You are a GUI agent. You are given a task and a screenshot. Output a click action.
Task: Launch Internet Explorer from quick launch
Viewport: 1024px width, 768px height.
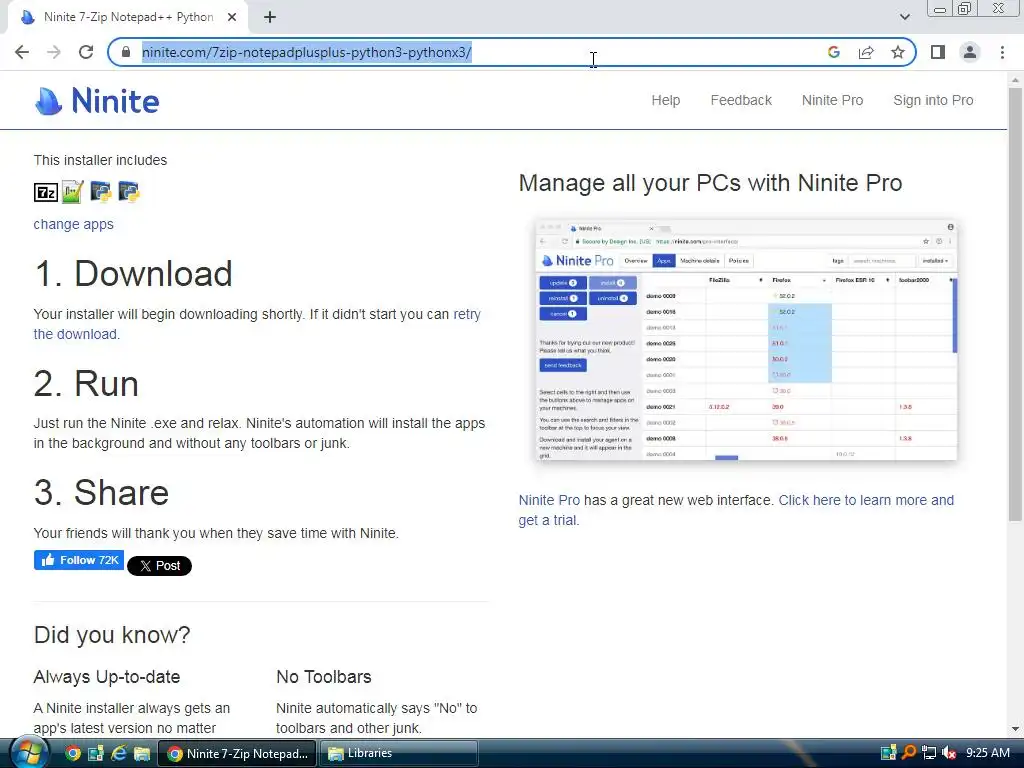click(x=119, y=754)
